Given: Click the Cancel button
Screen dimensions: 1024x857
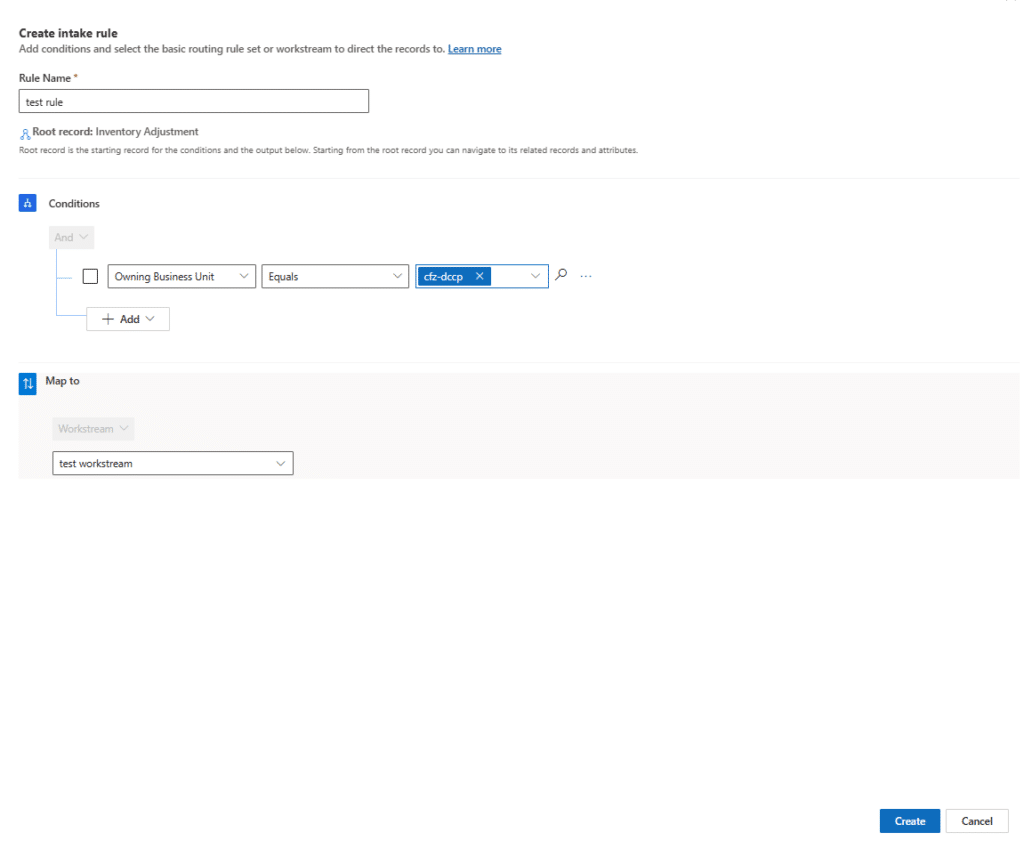Looking at the screenshot, I should (977, 821).
